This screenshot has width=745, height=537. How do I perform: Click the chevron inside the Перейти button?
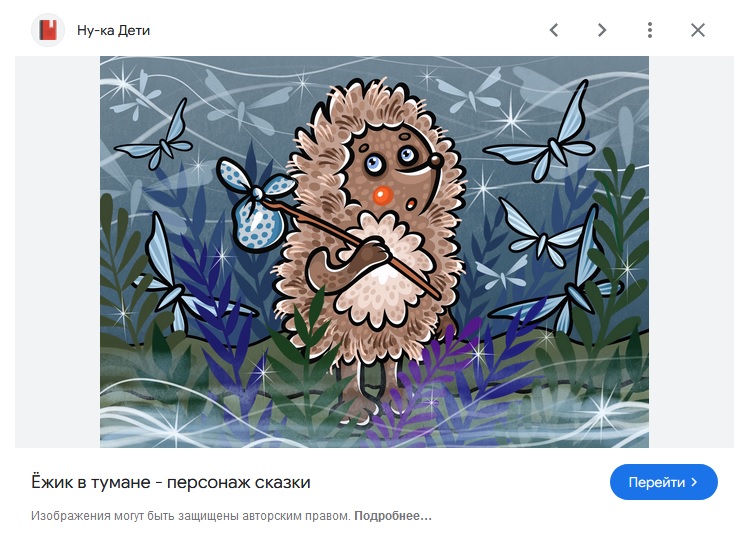point(694,482)
